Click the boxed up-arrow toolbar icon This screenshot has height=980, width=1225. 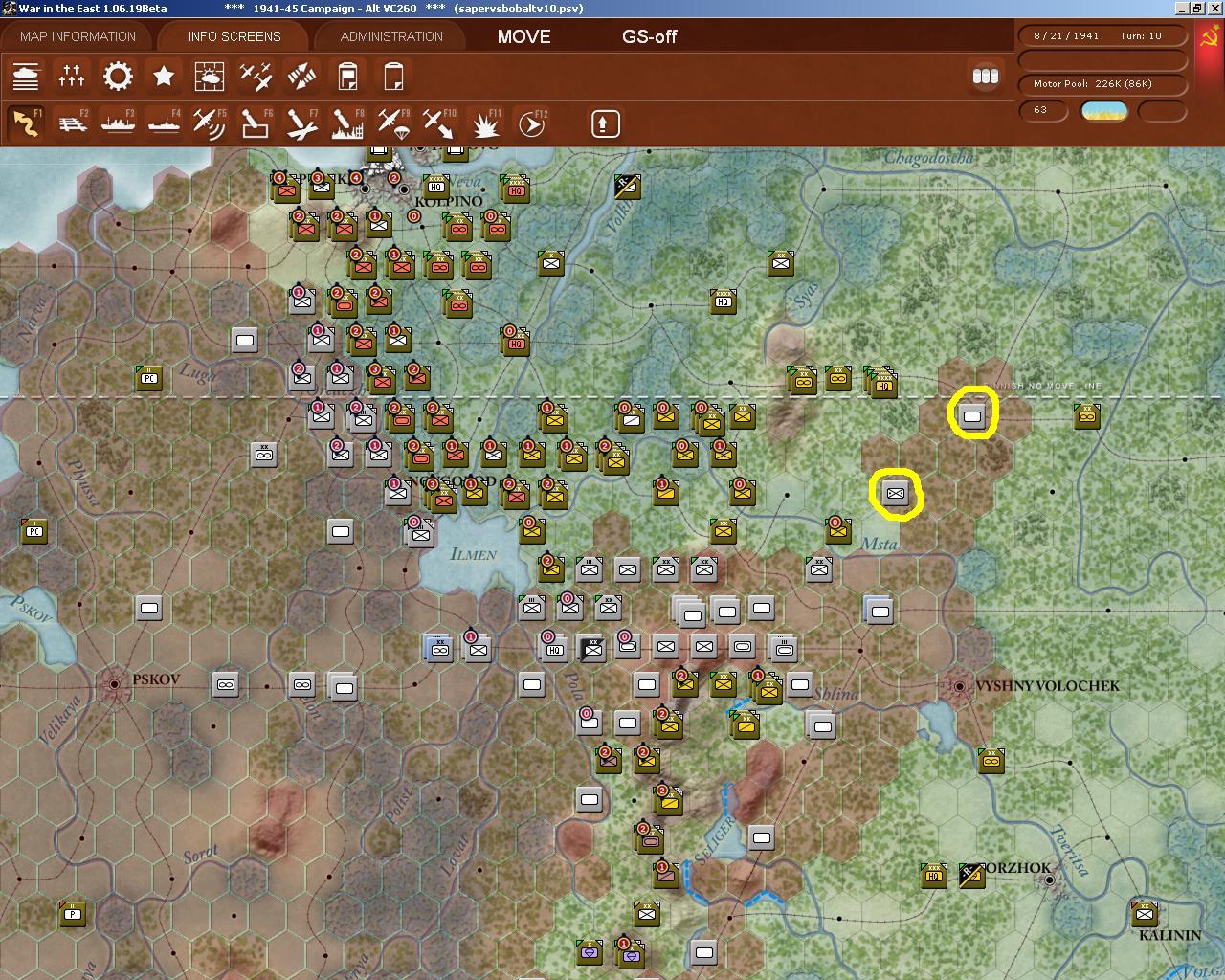[605, 123]
